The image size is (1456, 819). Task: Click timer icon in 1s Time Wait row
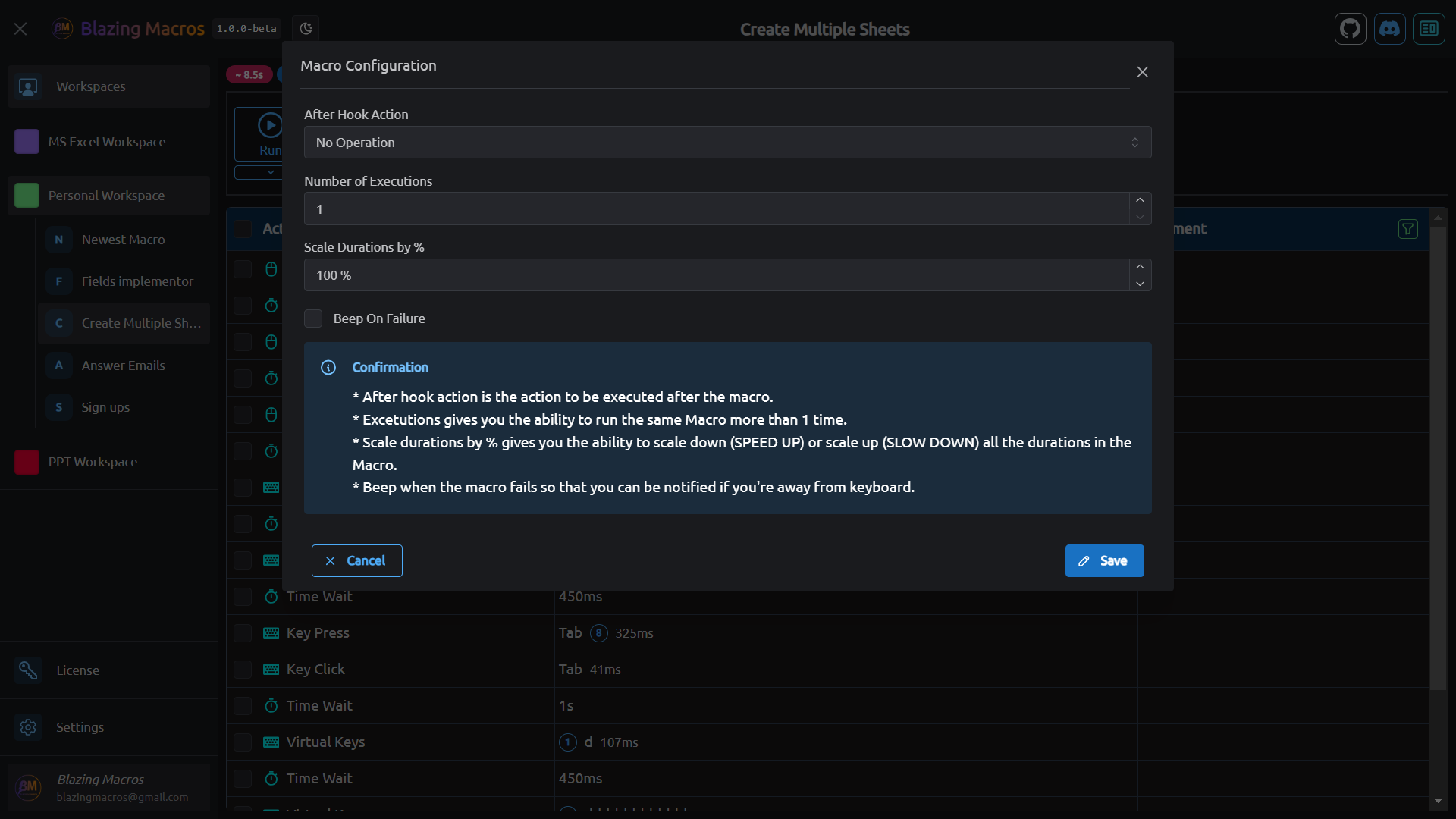pyautogui.click(x=271, y=706)
